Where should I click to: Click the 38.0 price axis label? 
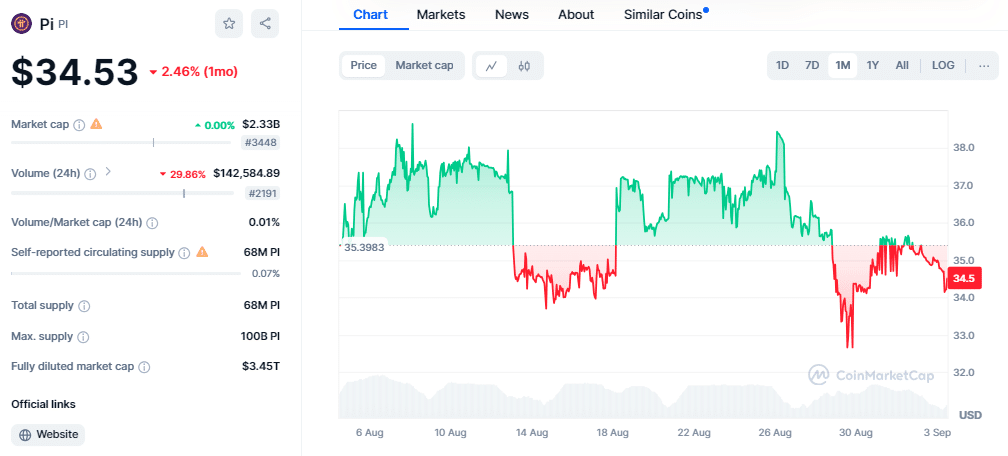[x=964, y=147]
